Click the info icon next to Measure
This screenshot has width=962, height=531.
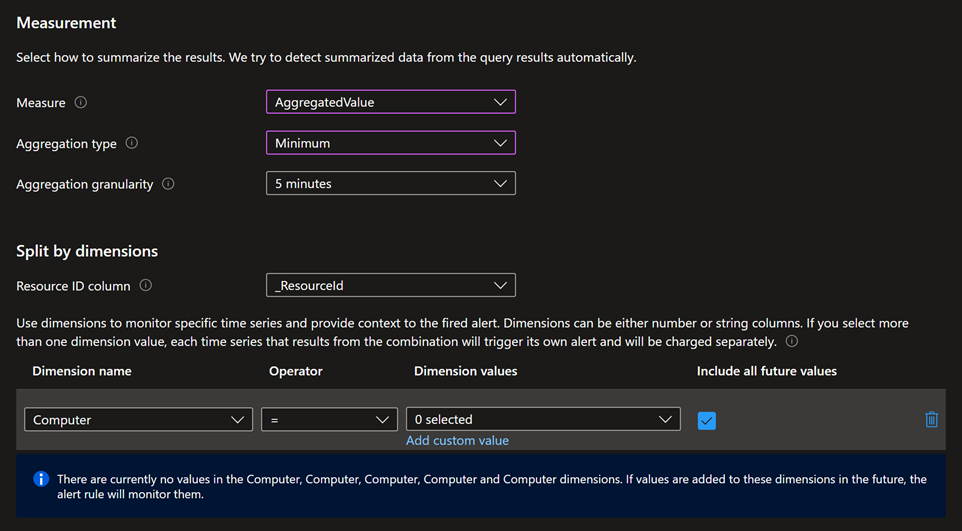tap(81, 102)
